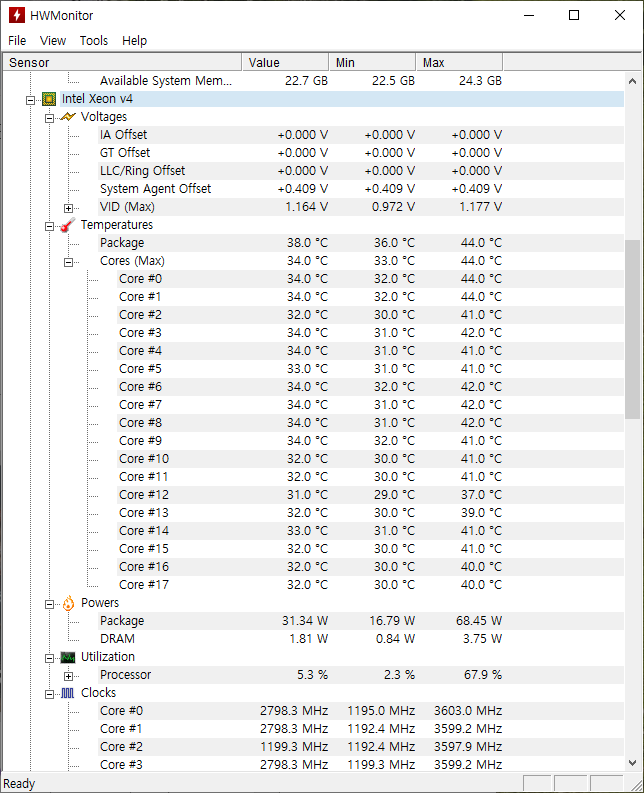
Task: Select the Cores (Max) row label
Action: (x=132, y=261)
